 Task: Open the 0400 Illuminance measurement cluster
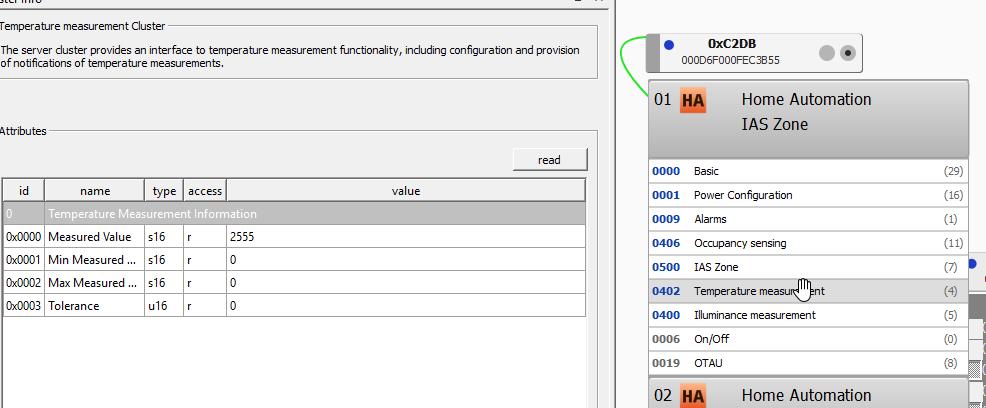[809, 315]
